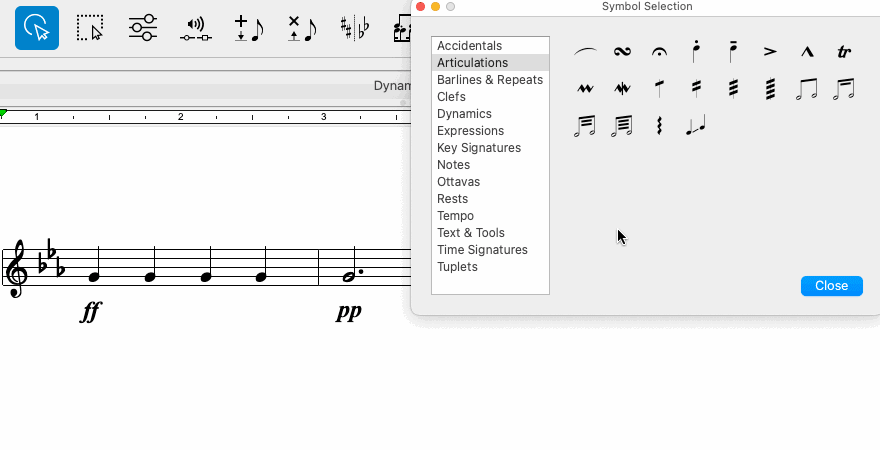
Task: Click the Close button in Symbol Selection
Action: [831, 286]
